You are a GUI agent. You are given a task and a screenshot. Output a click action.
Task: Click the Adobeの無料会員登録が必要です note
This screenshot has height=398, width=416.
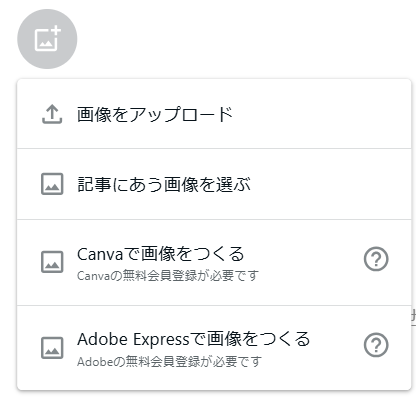[169, 362]
